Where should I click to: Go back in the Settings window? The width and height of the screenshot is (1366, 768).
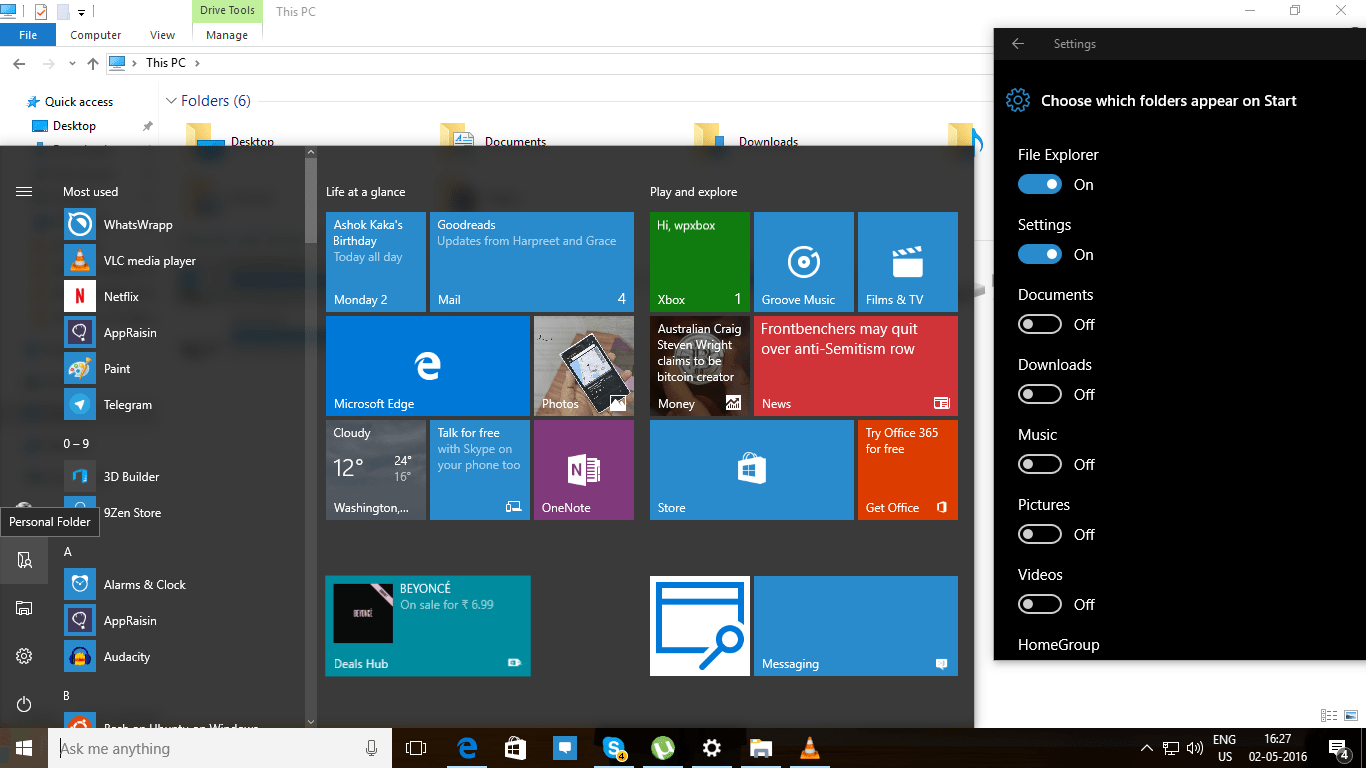click(x=1018, y=44)
